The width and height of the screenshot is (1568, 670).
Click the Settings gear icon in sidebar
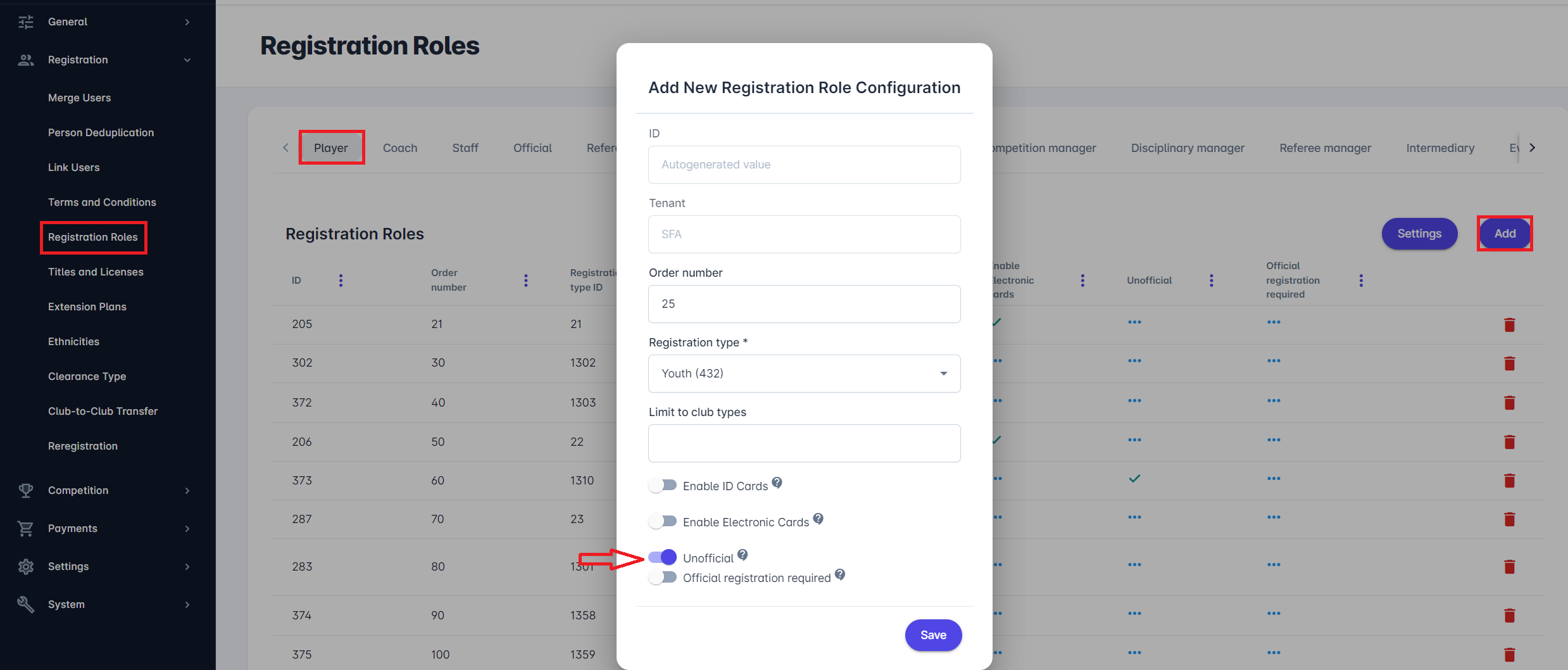tap(25, 566)
